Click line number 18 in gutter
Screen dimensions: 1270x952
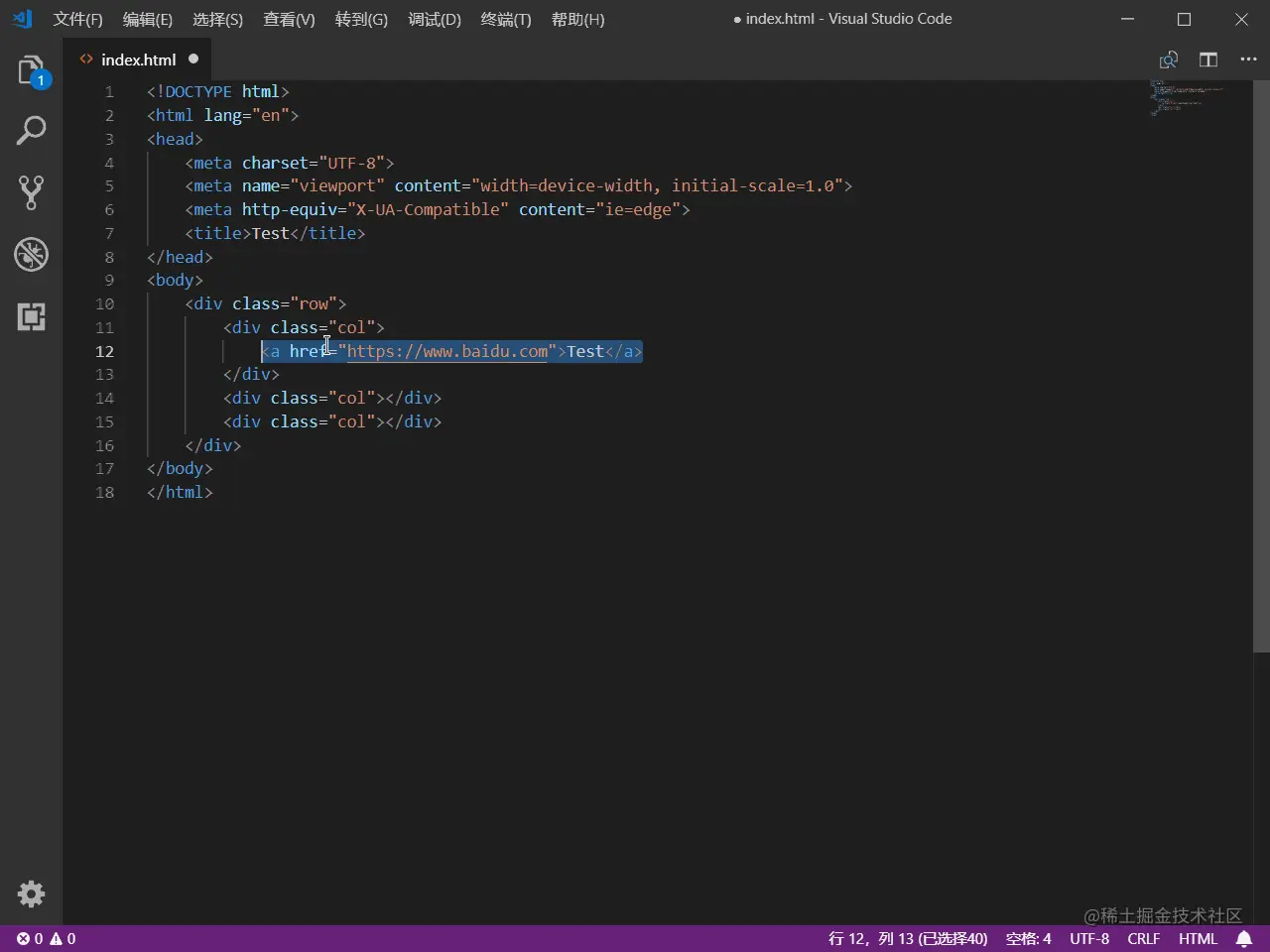point(104,492)
